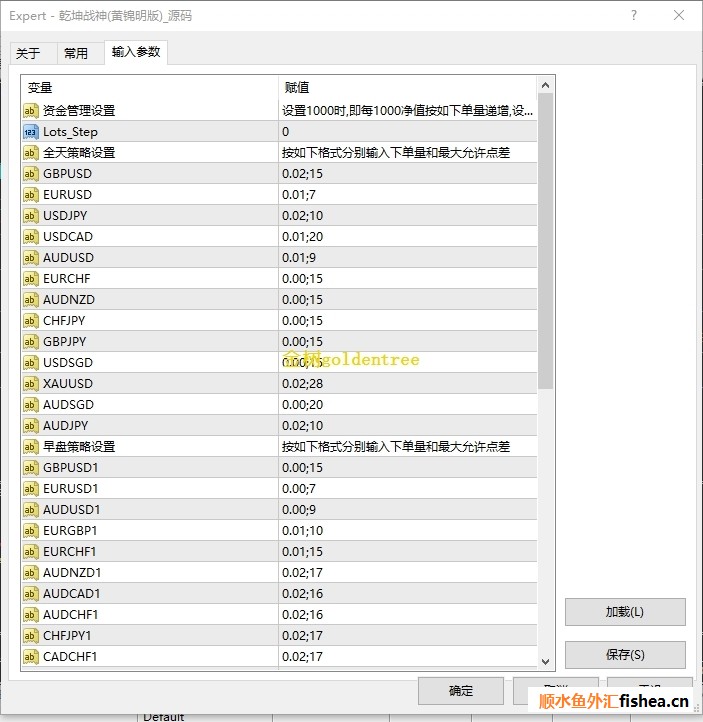Click the icon beside AUDNZD1 variable

(31, 573)
